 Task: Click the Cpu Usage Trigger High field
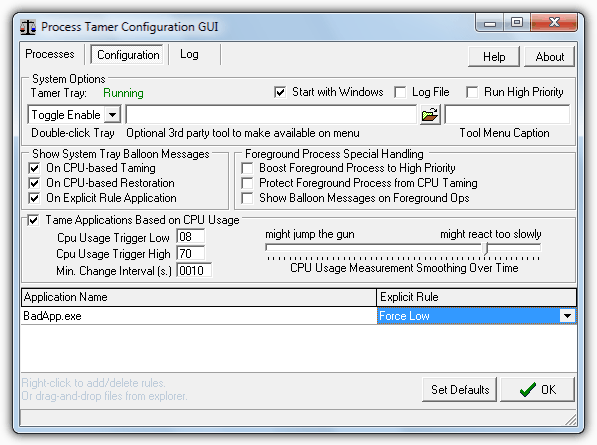(x=190, y=254)
